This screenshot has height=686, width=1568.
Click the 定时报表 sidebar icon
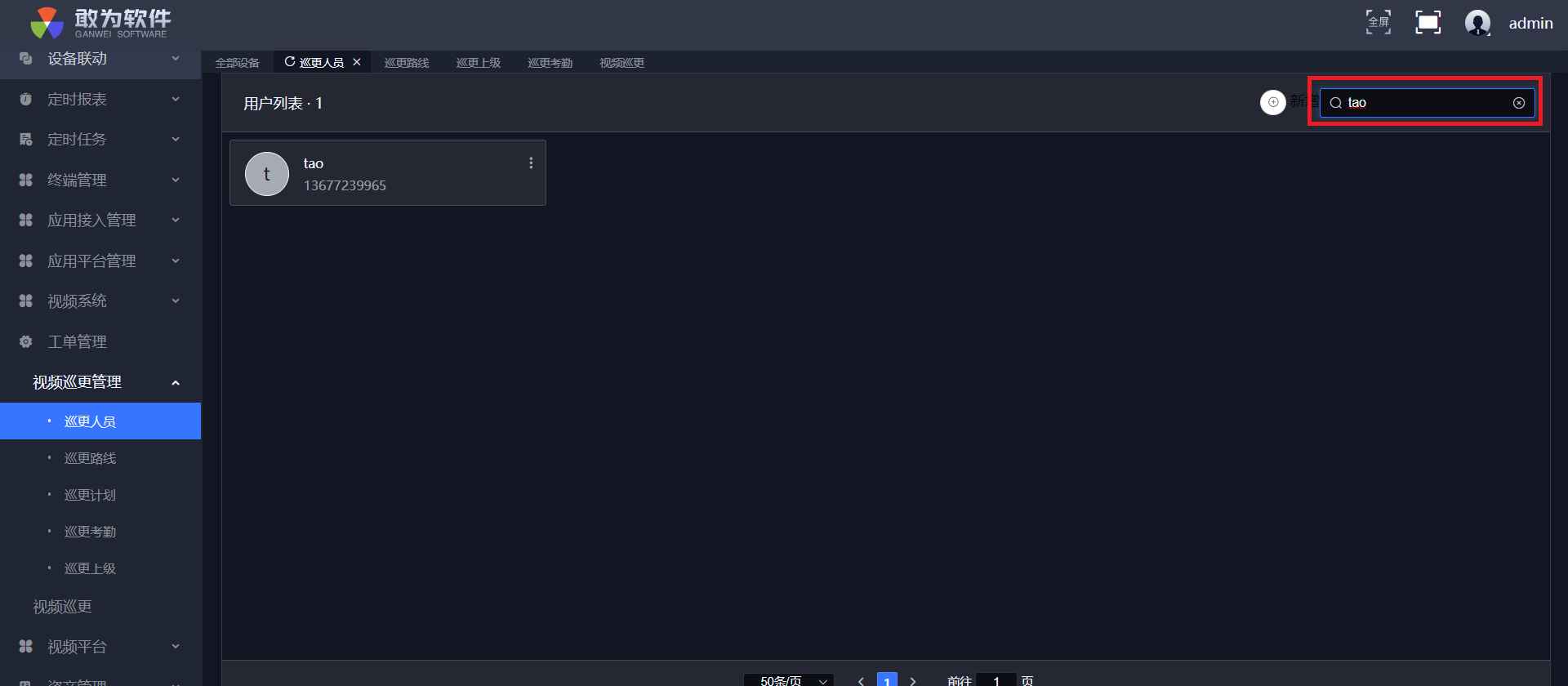26,100
